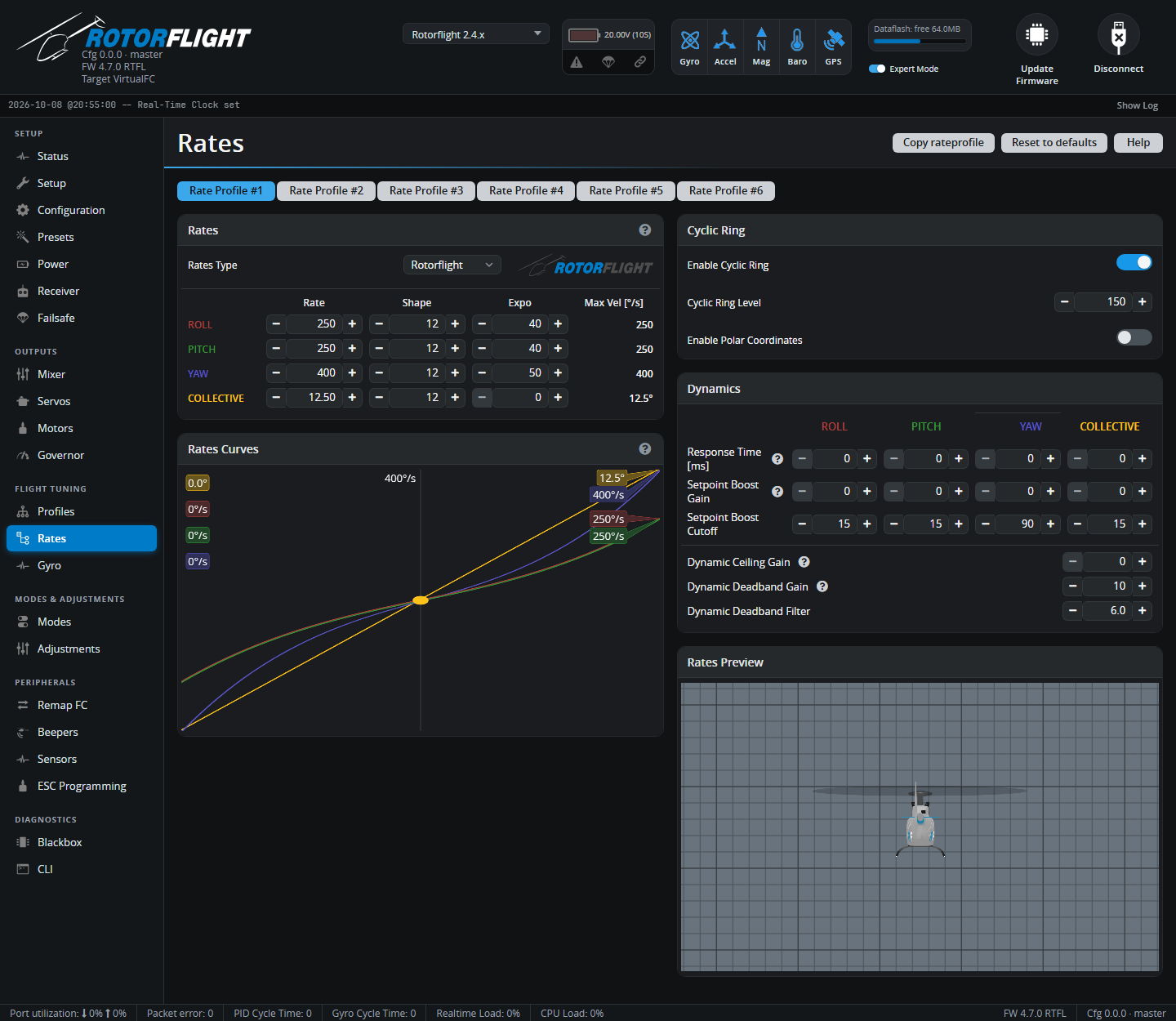Click the Update Firmware chip icon

click(1037, 35)
